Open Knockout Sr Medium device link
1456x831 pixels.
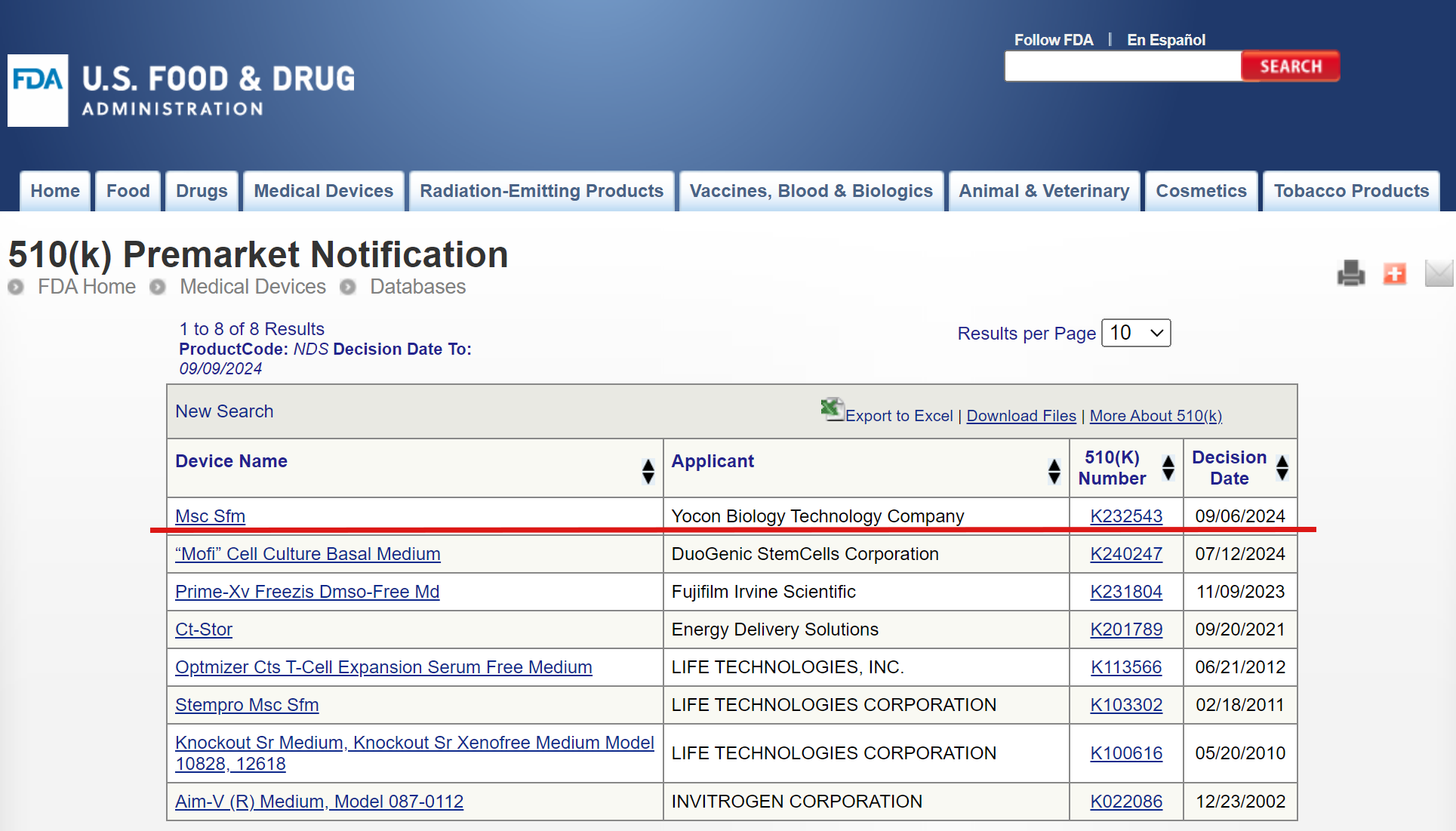point(414,753)
